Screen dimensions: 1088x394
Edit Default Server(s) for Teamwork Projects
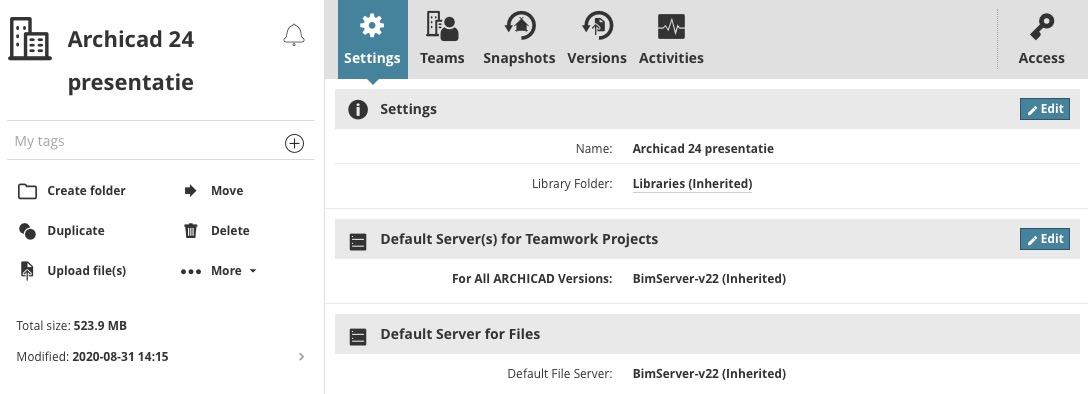(1045, 239)
